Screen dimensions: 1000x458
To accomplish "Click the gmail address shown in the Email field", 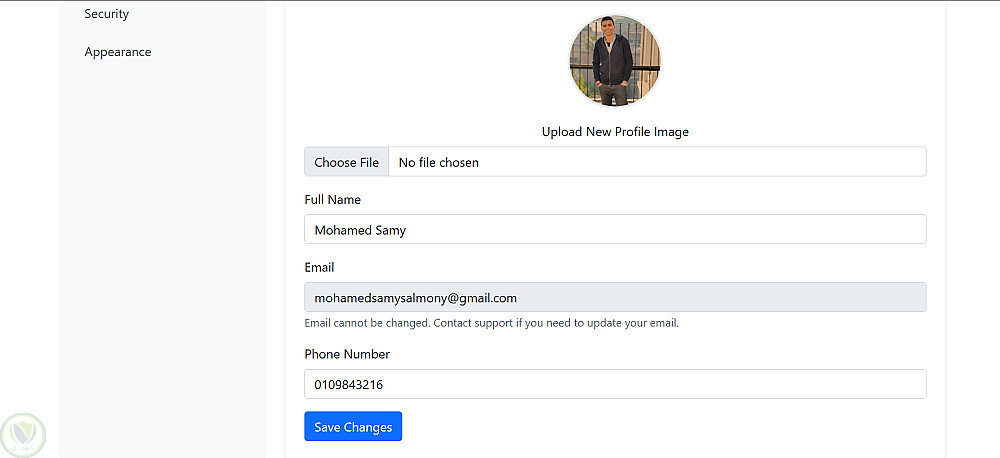I will pos(415,298).
